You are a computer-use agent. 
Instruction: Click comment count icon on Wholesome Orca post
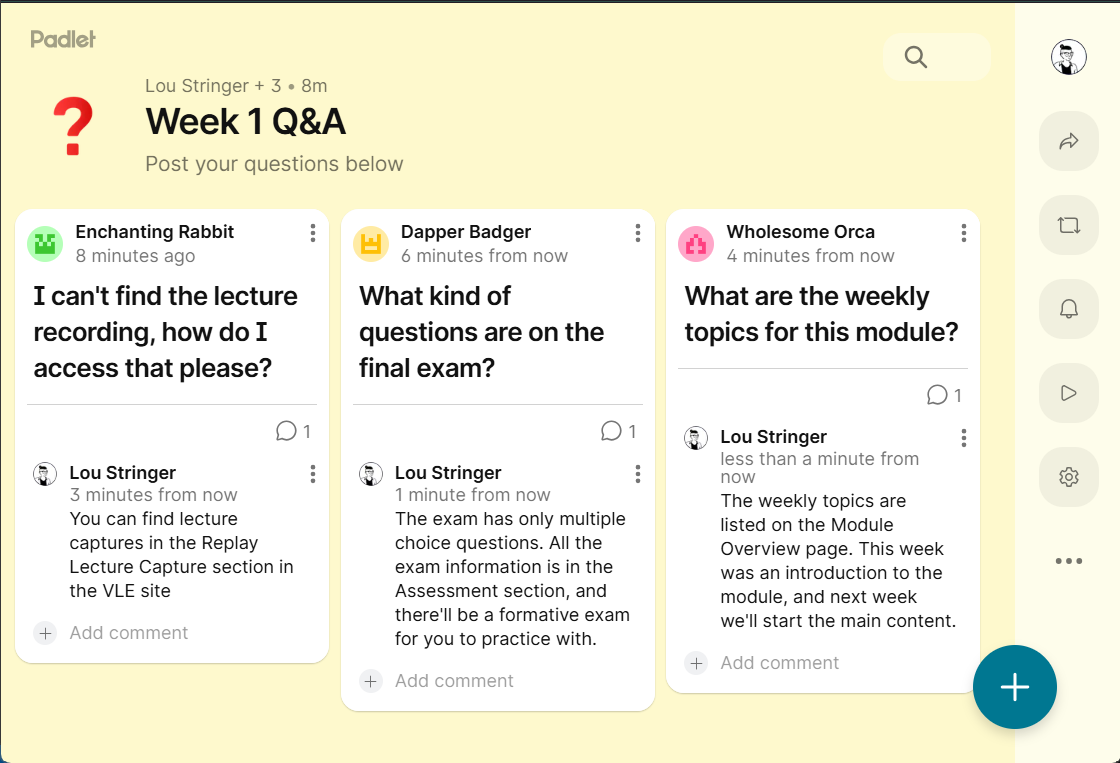(x=937, y=395)
